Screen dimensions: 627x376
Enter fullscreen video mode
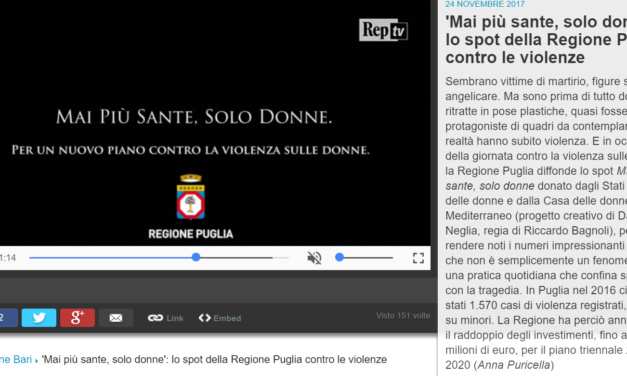(x=418, y=258)
